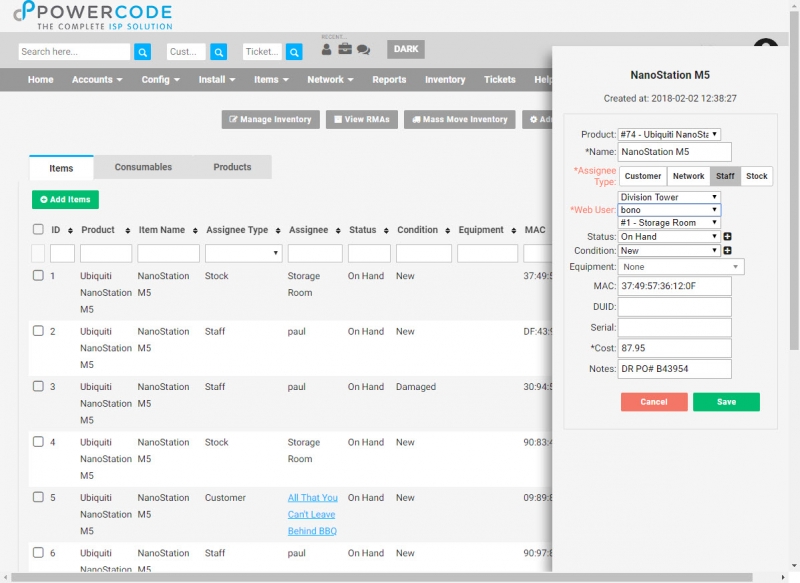Open the All That You Can't Leave Behind BBQ link
The width and height of the screenshot is (800, 583).
tap(312, 514)
